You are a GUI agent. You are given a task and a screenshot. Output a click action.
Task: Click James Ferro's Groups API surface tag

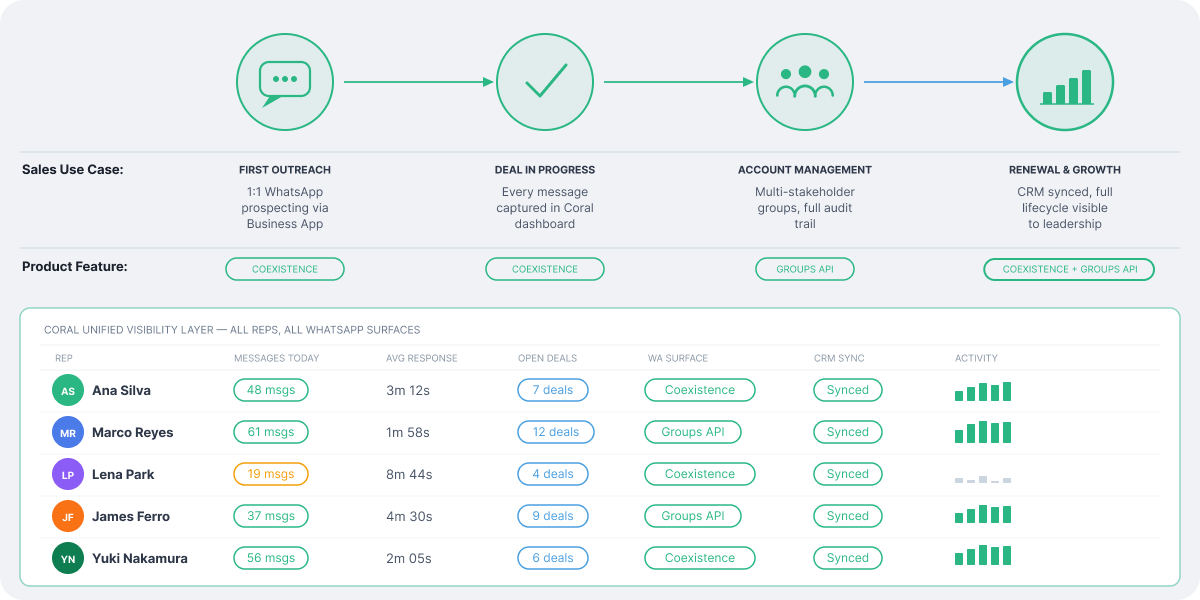point(693,516)
